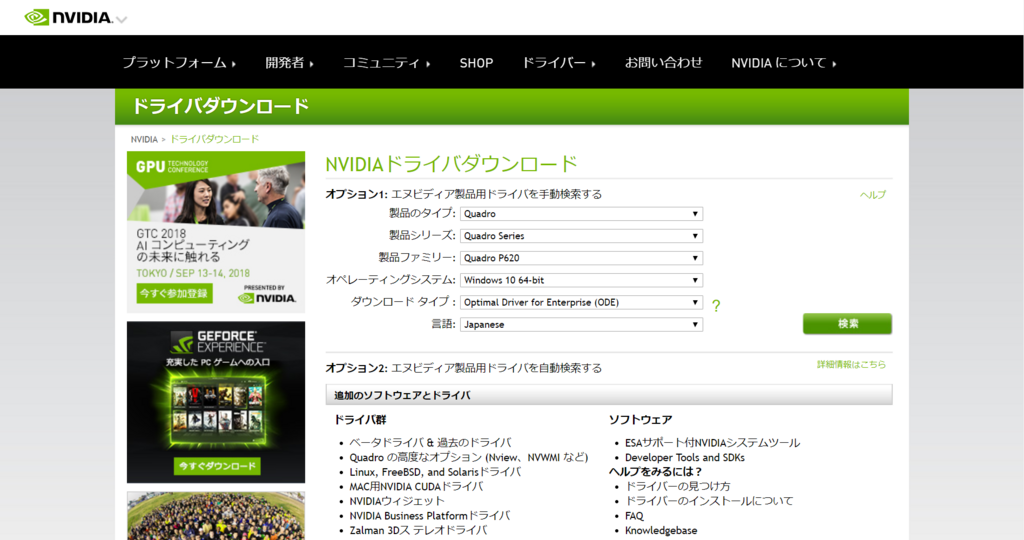Open the Zalman 3Dステレオドライバ link
The height and width of the screenshot is (540, 1024).
point(418,530)
